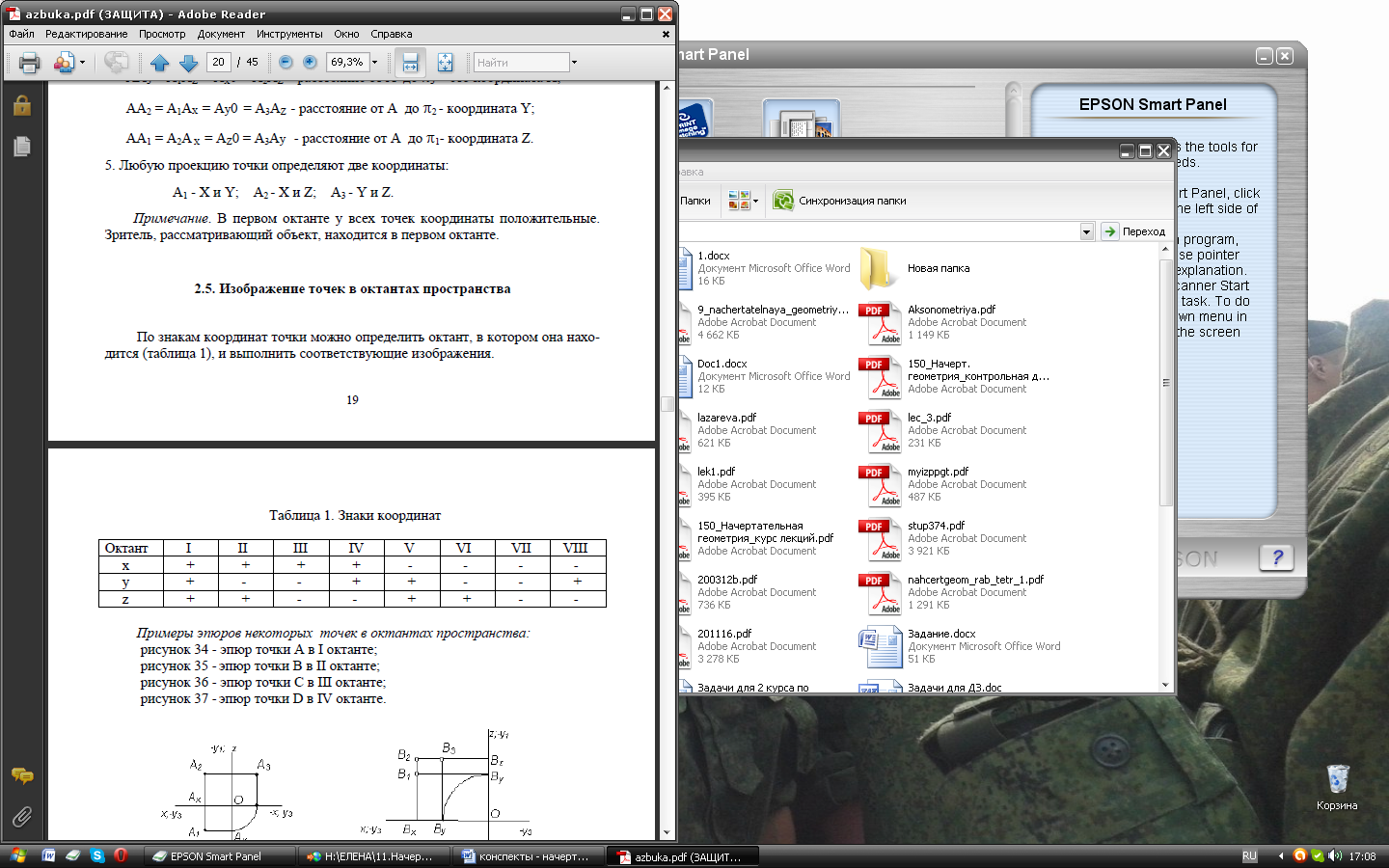The image size is (1389, 868).
Task: Click the scroll-up arrow of Reader document scrollbar
Action: pyautogui.click(x=667, y=88)
